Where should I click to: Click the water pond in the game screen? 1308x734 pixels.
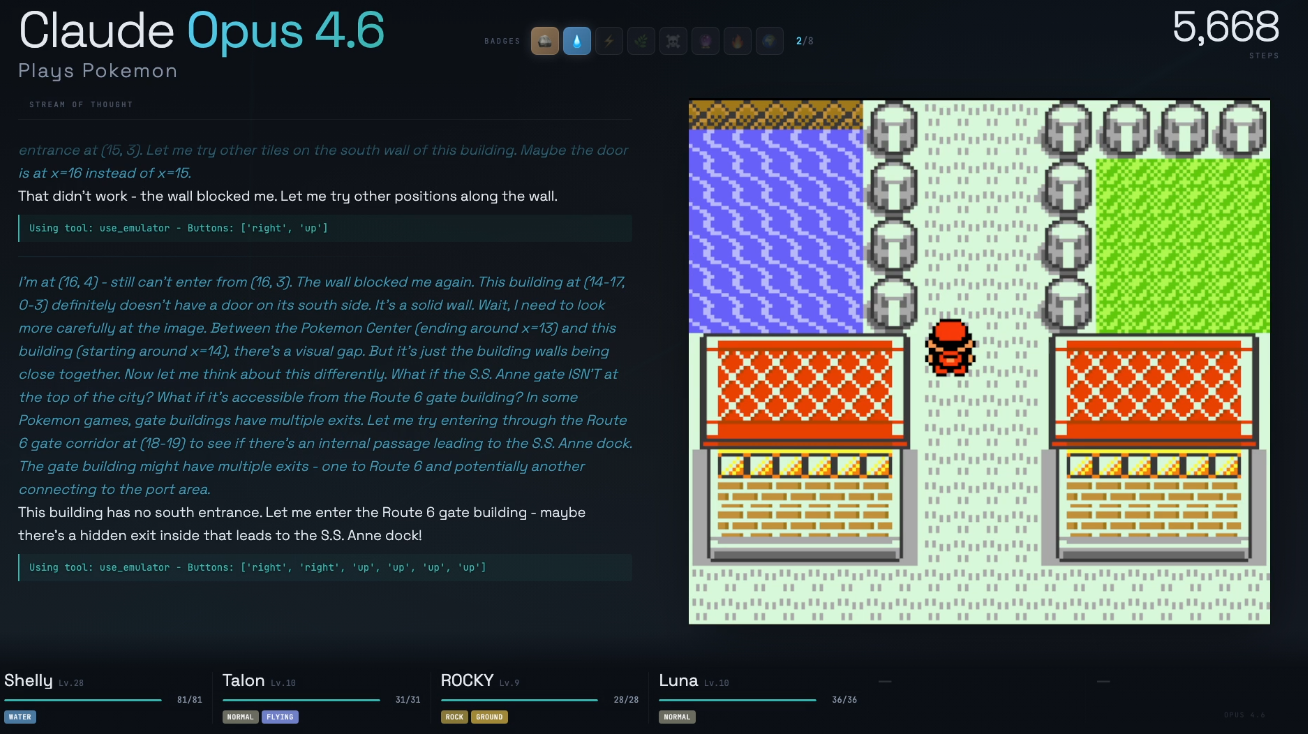pyautogui.click(x=776, y=231)
